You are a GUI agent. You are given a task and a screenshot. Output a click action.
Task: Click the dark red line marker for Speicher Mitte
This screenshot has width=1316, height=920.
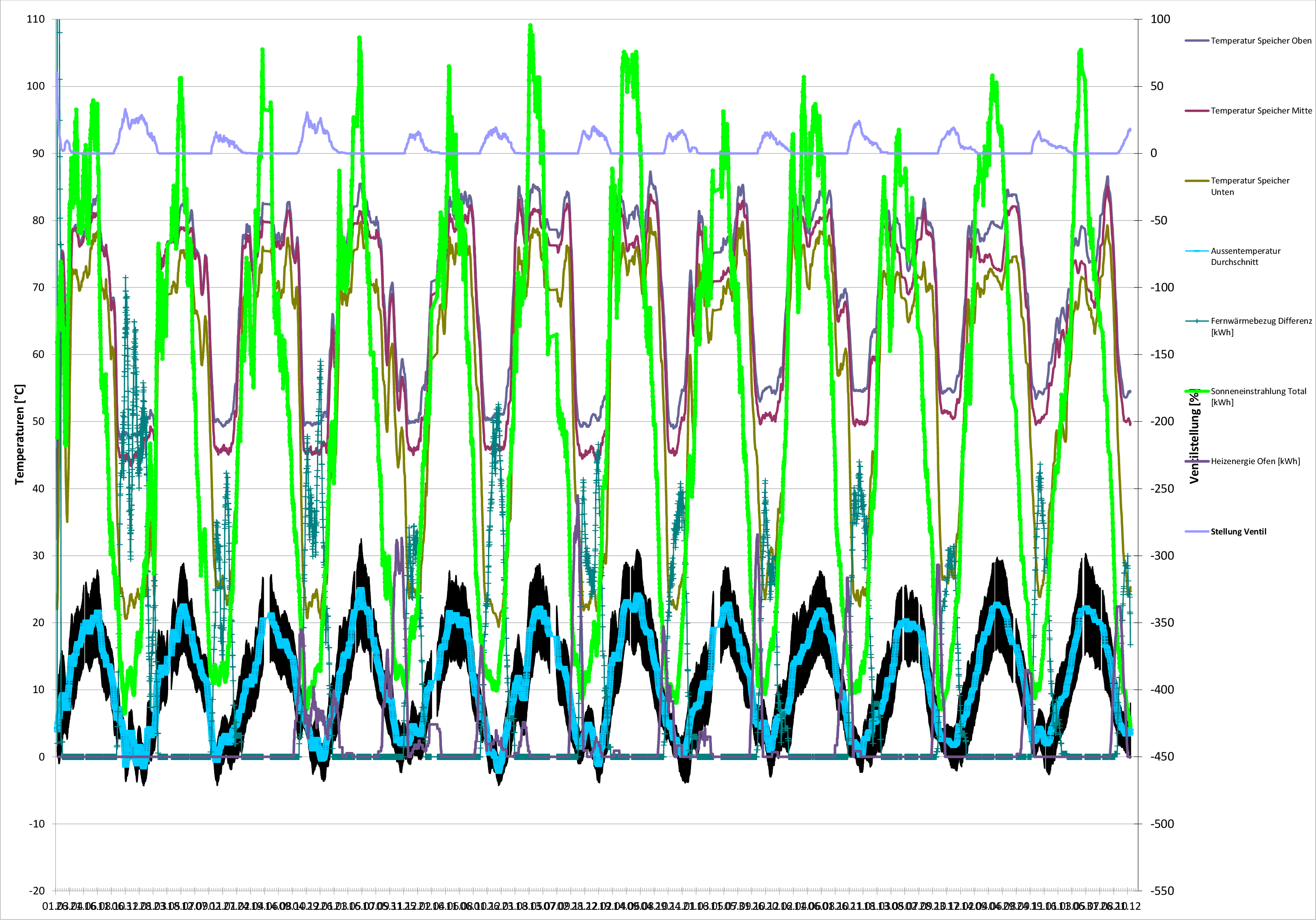coord(1197,110)
